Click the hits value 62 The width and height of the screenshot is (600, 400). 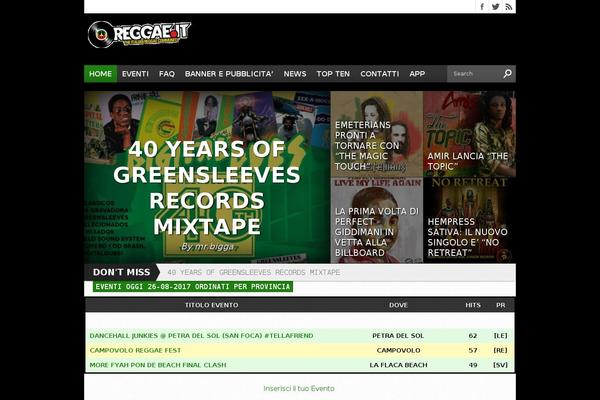(x=473, y=336)
